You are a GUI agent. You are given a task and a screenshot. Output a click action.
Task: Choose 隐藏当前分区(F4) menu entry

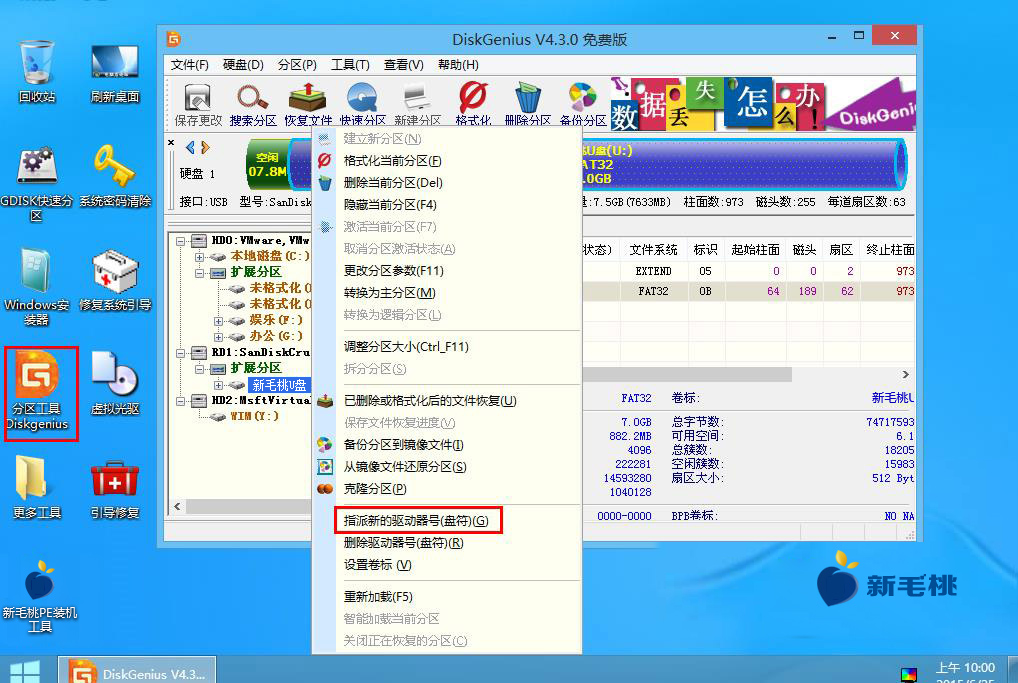click(x=447, y=205)
